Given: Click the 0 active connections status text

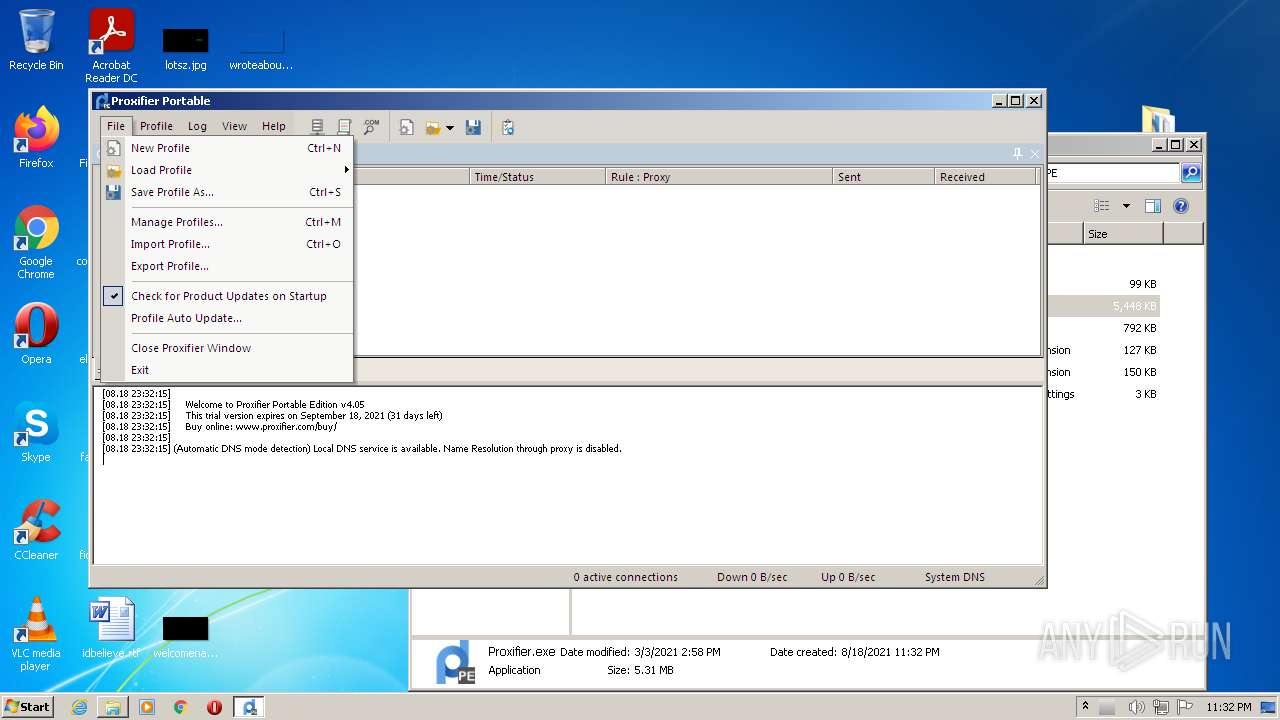Looking at the screenshot, I should pyautogui.click(x=625, y=577).
